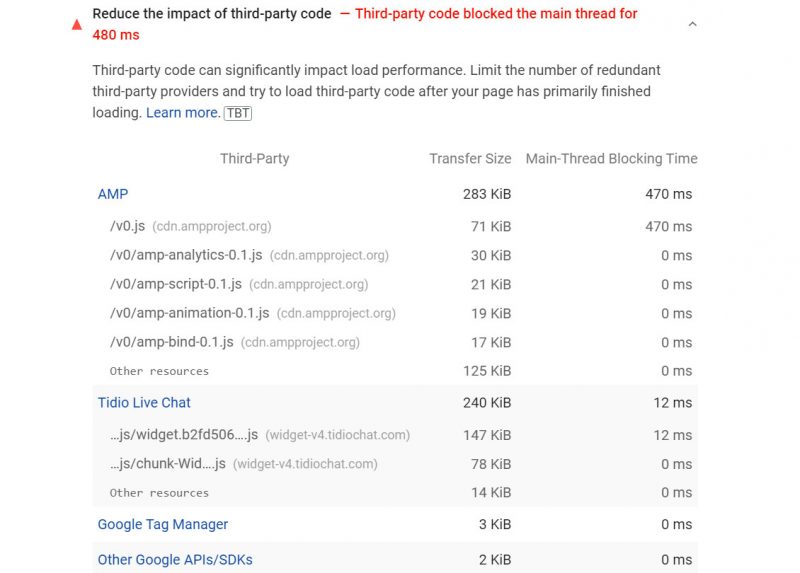Click the Main-Thread Blocking Time header
This screenshot has width=800, height=573.
[611, 159]
